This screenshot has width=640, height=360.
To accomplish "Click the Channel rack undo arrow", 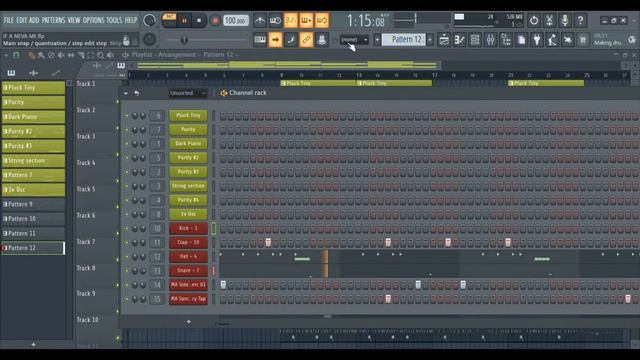I will [x=137, y=93].
